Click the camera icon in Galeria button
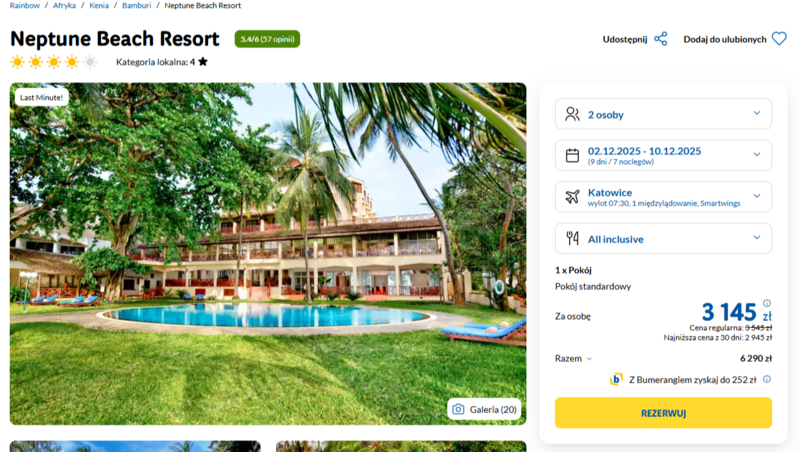Image resolution: width=800 pixels, height=452 pixels. click(458, 409)
